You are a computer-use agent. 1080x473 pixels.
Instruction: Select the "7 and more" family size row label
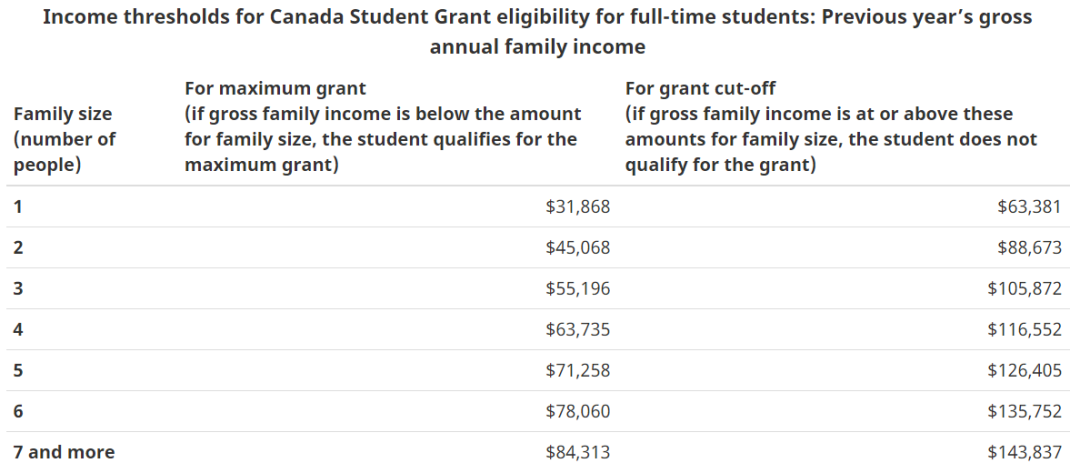[x=64, y=452]
